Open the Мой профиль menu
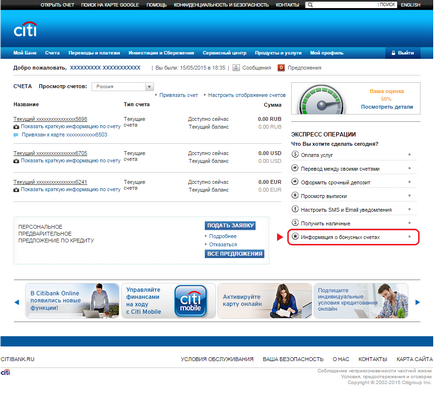The height and width of the screenshot is (398, 434). [x=327, y=53]
